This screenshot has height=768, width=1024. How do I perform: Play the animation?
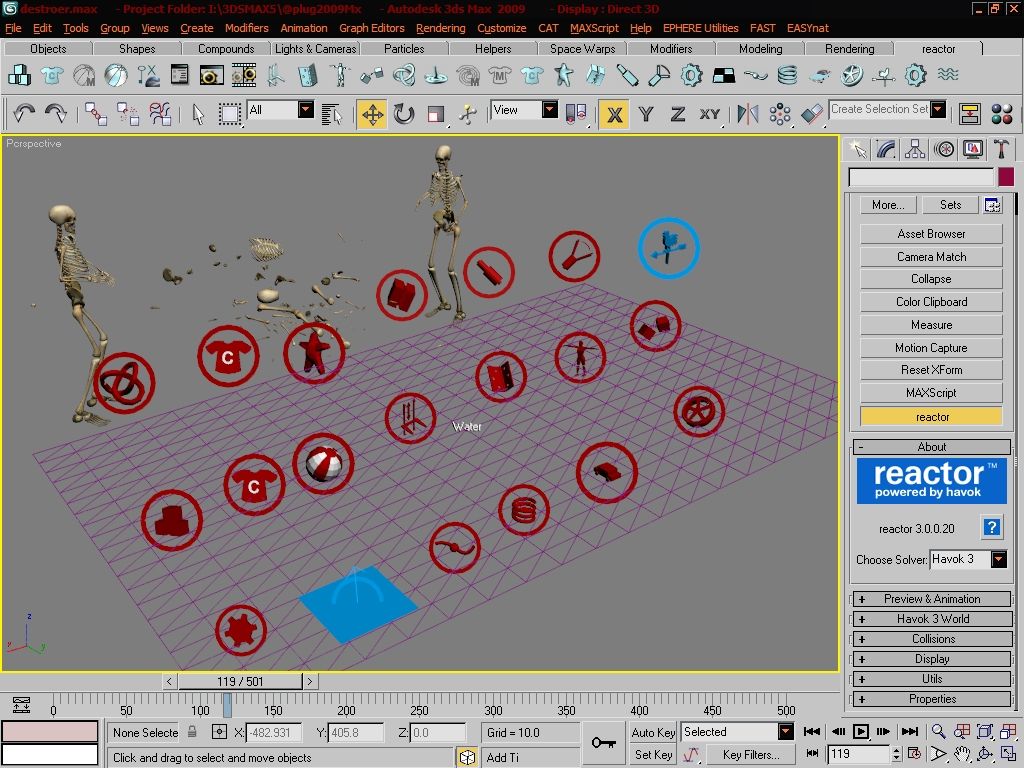click(861, 732)
